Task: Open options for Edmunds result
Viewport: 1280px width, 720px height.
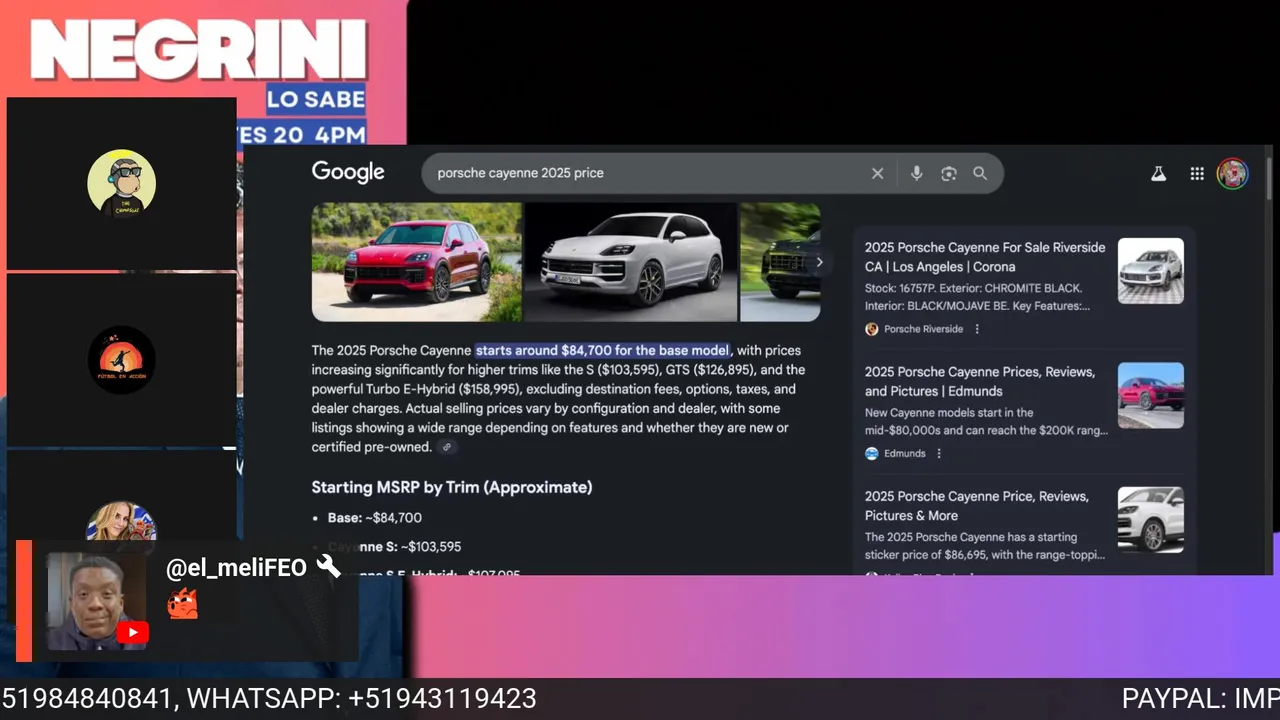Action: pyautogui.click(x=938, y=453)
